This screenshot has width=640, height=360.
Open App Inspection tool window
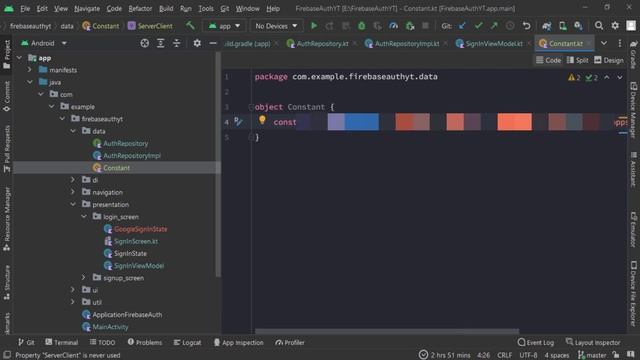(x=239, y=342)
